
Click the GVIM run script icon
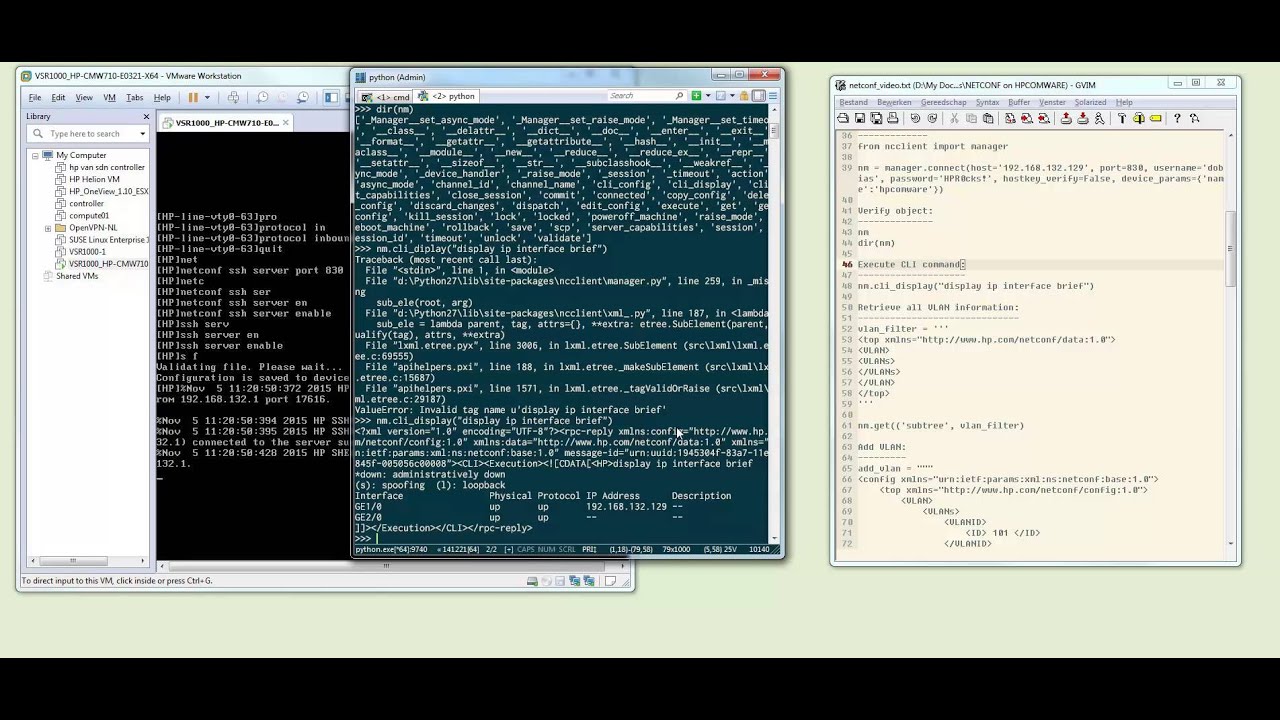(x=1099, y=118)
